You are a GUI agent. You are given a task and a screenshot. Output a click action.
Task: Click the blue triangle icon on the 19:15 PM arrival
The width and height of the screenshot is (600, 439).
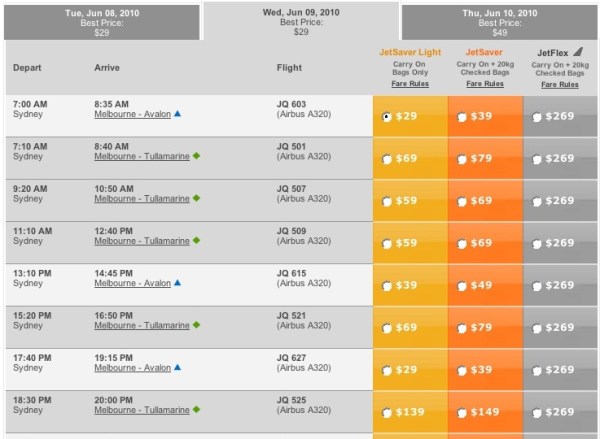click(x=178, y=367)
